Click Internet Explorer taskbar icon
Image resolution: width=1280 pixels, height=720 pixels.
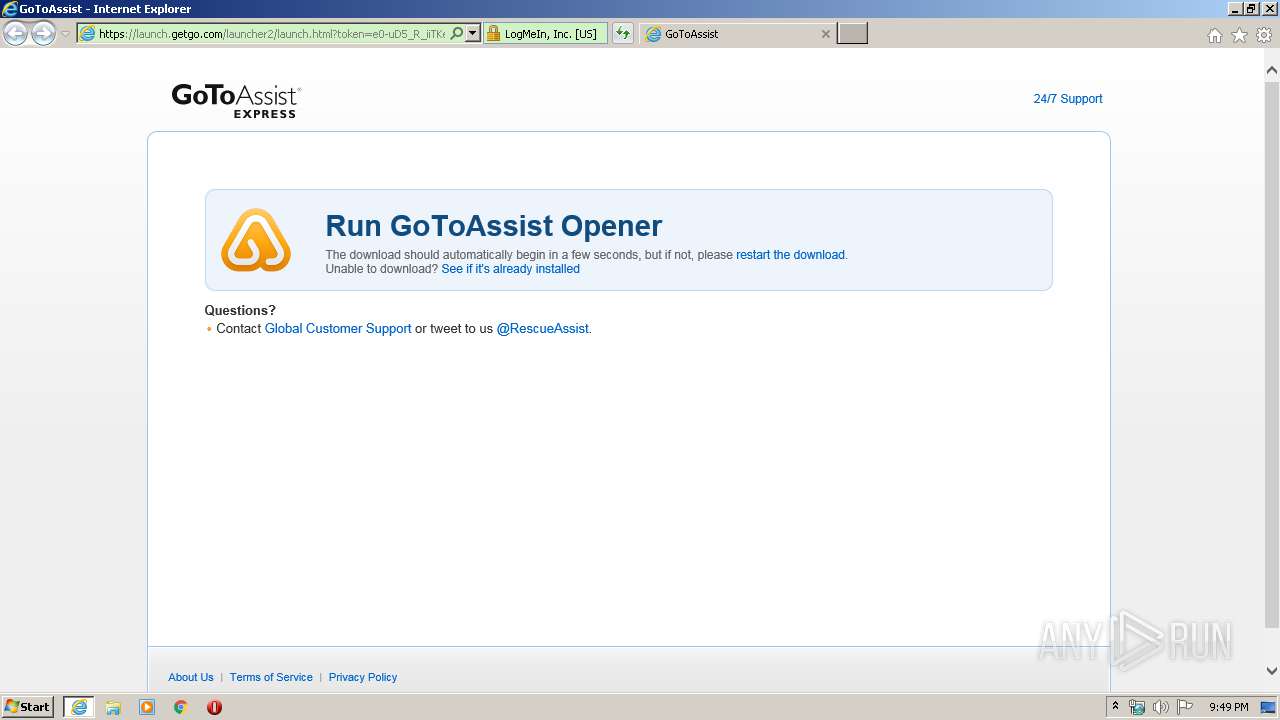pos(79,707)
